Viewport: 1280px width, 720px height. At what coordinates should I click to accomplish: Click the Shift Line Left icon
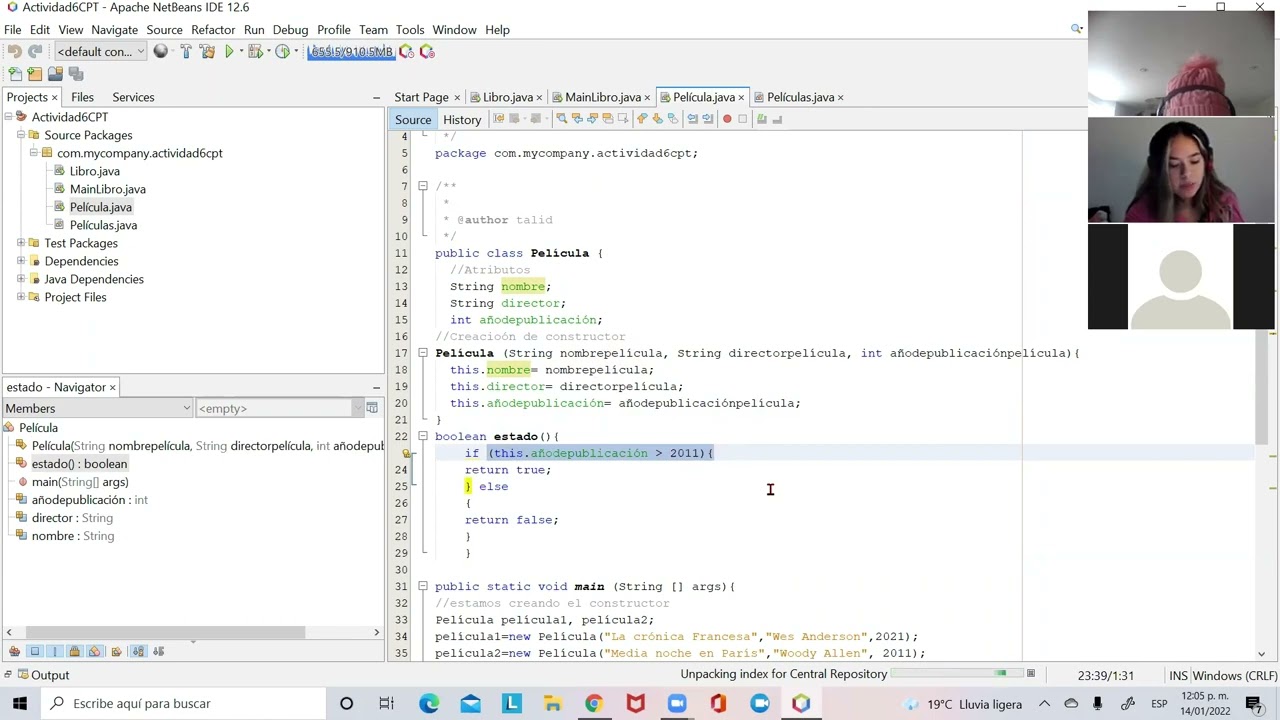coord(691,119)
